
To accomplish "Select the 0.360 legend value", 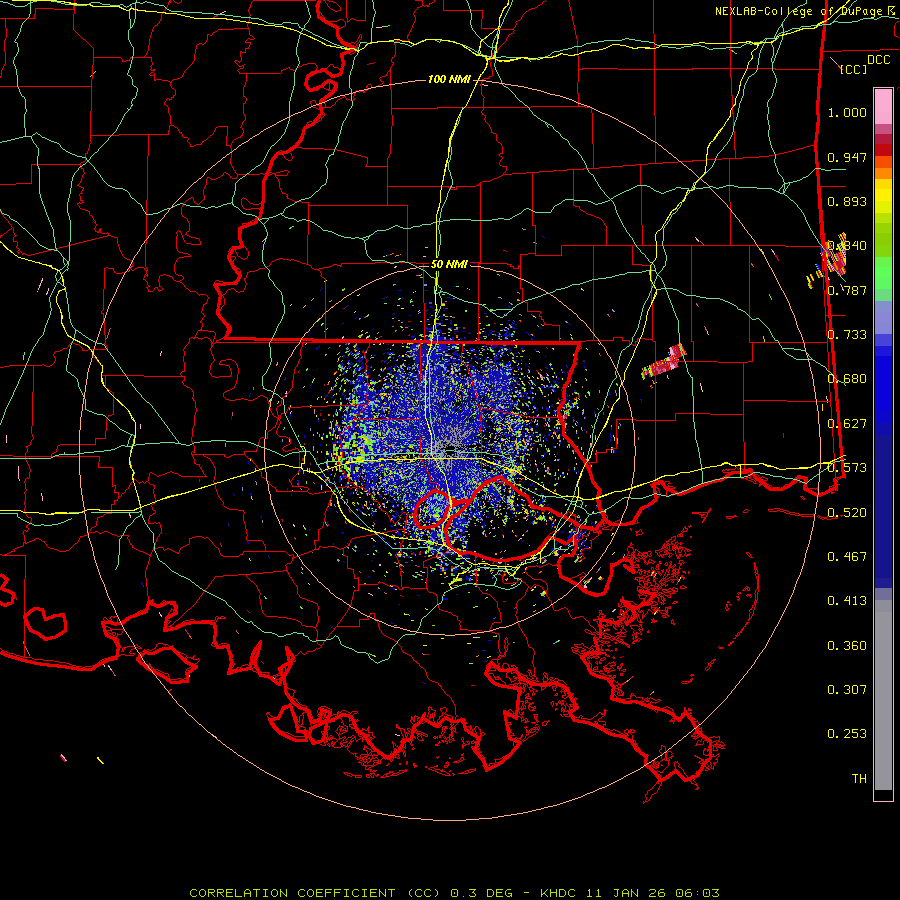I will [x=847, y=646].
